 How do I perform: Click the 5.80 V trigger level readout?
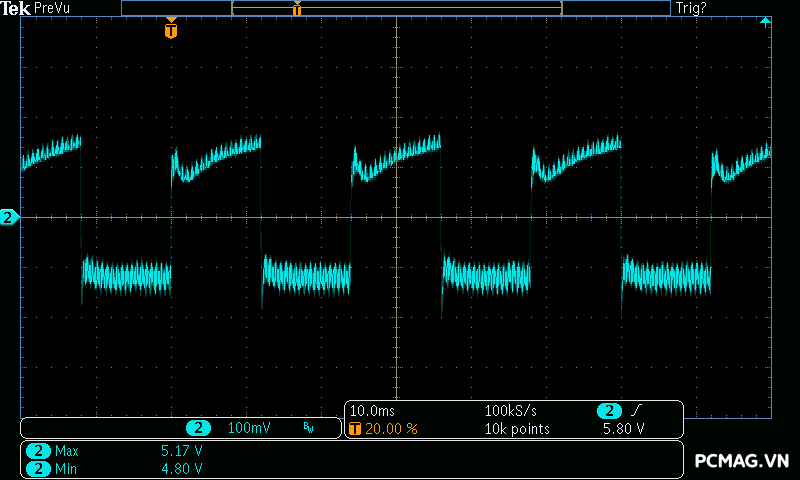623,429
